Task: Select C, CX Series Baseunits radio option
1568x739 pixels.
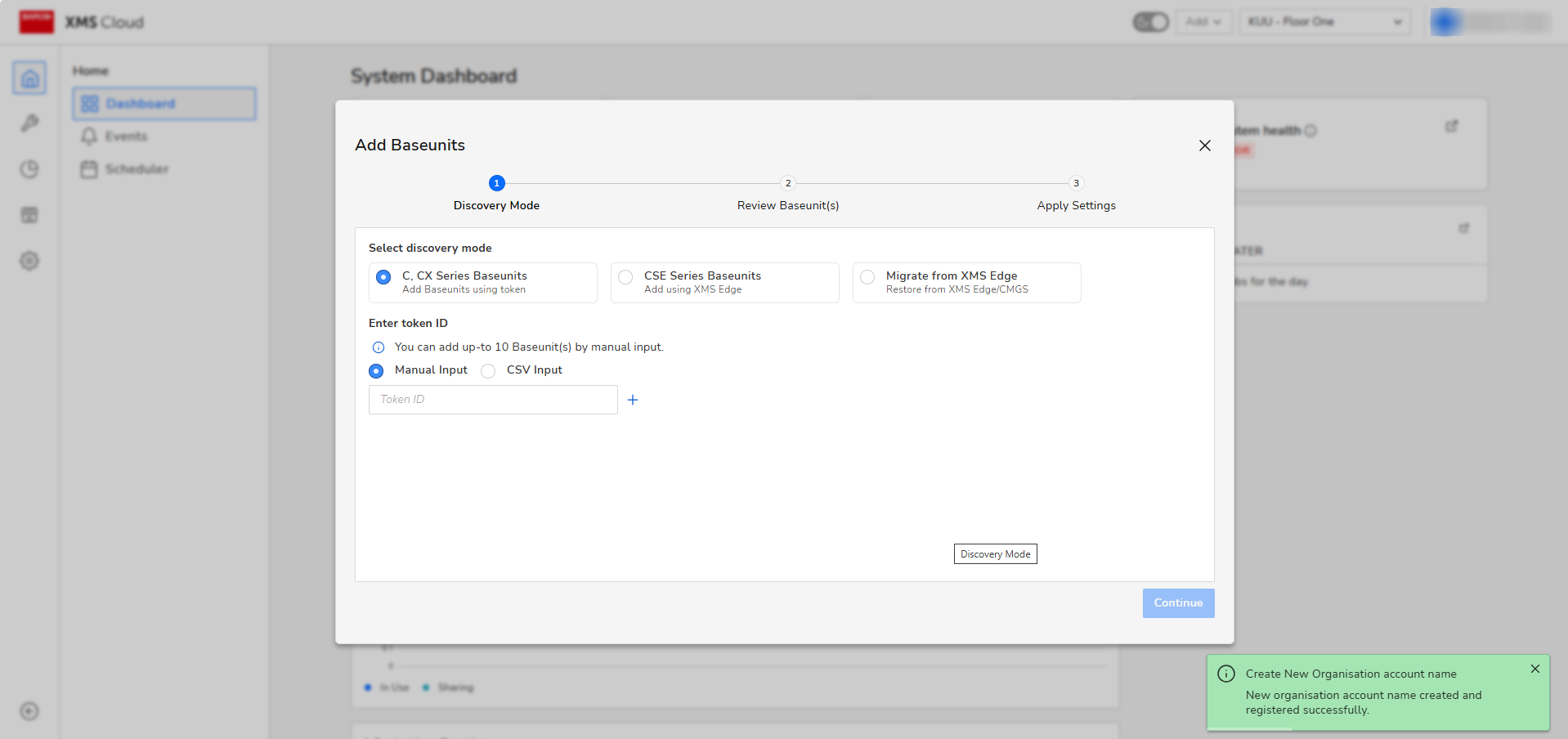Action: (x=383, y=277)
